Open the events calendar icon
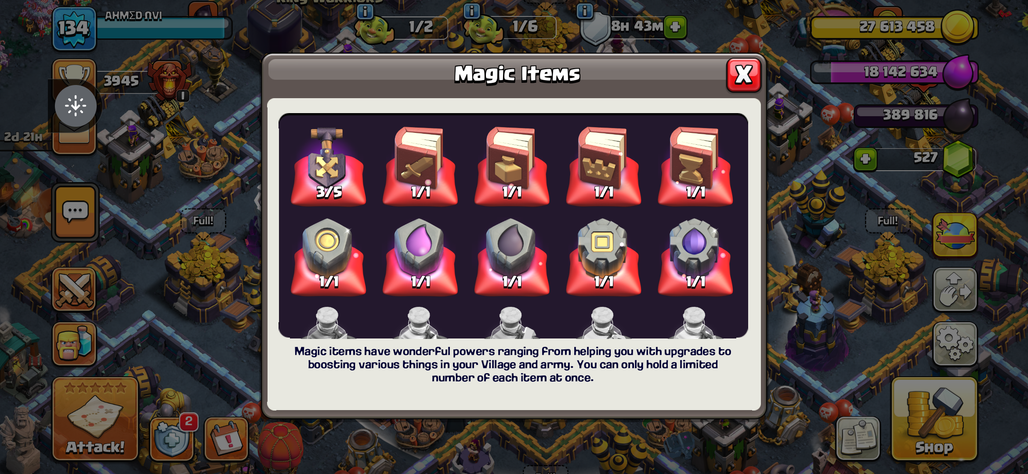Screen dimensions: 1028x474 [x=226, y=438]
